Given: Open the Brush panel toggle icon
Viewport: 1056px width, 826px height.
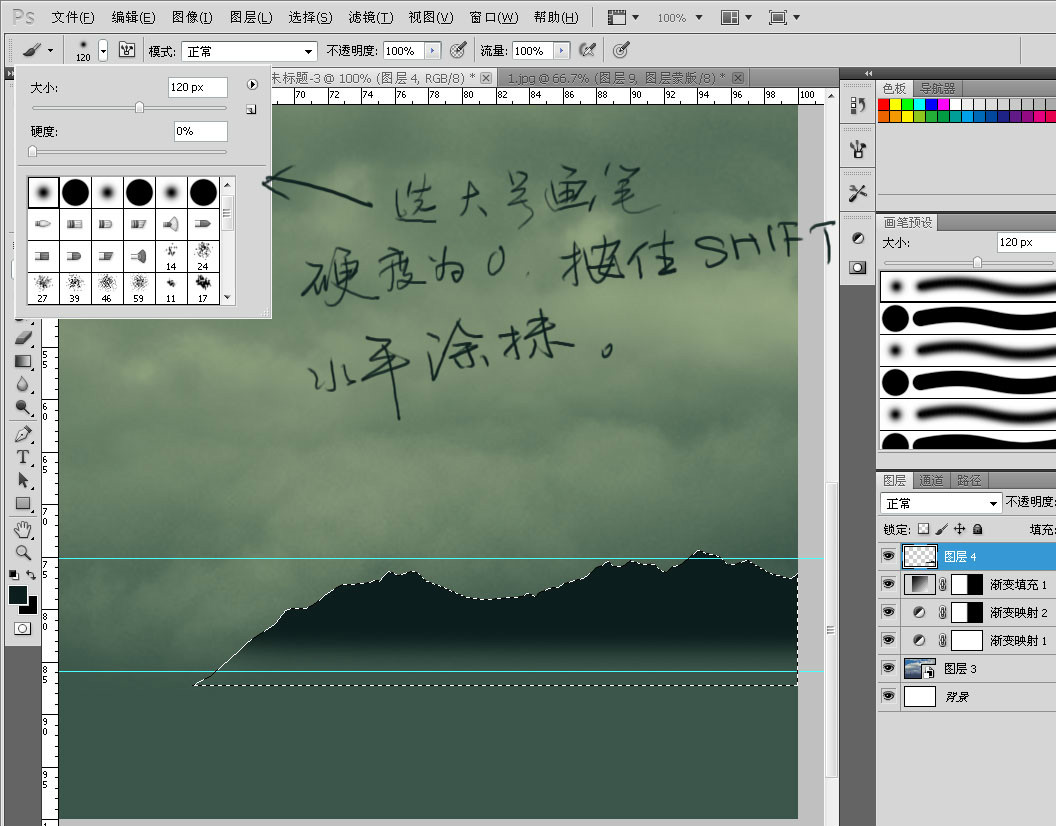Looking at the screenshot, I should coord(127,50).
